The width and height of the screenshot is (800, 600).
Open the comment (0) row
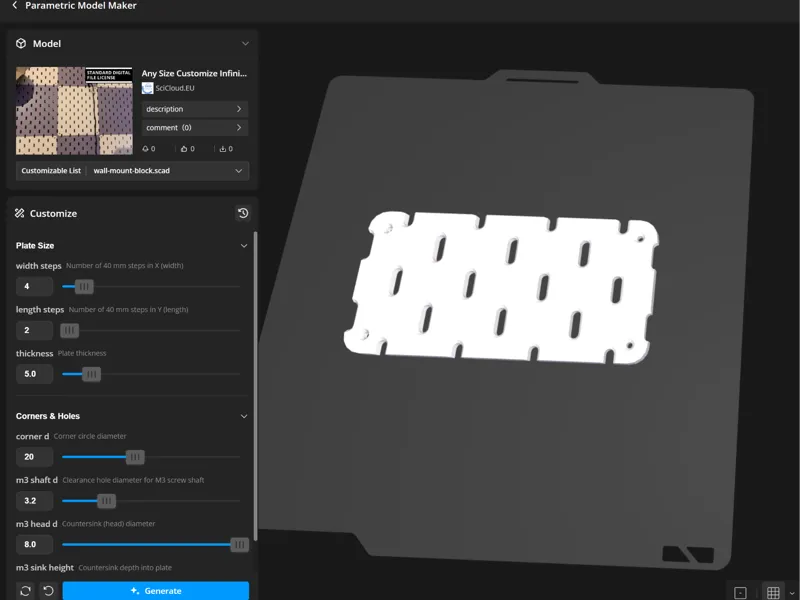(x=194, y=128)
